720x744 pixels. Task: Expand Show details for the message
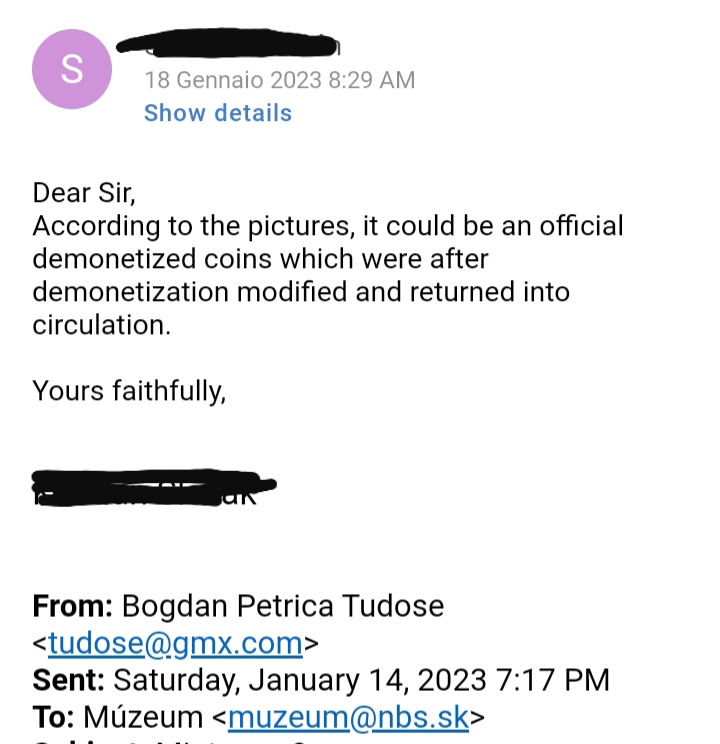click(x=218, y=113)
